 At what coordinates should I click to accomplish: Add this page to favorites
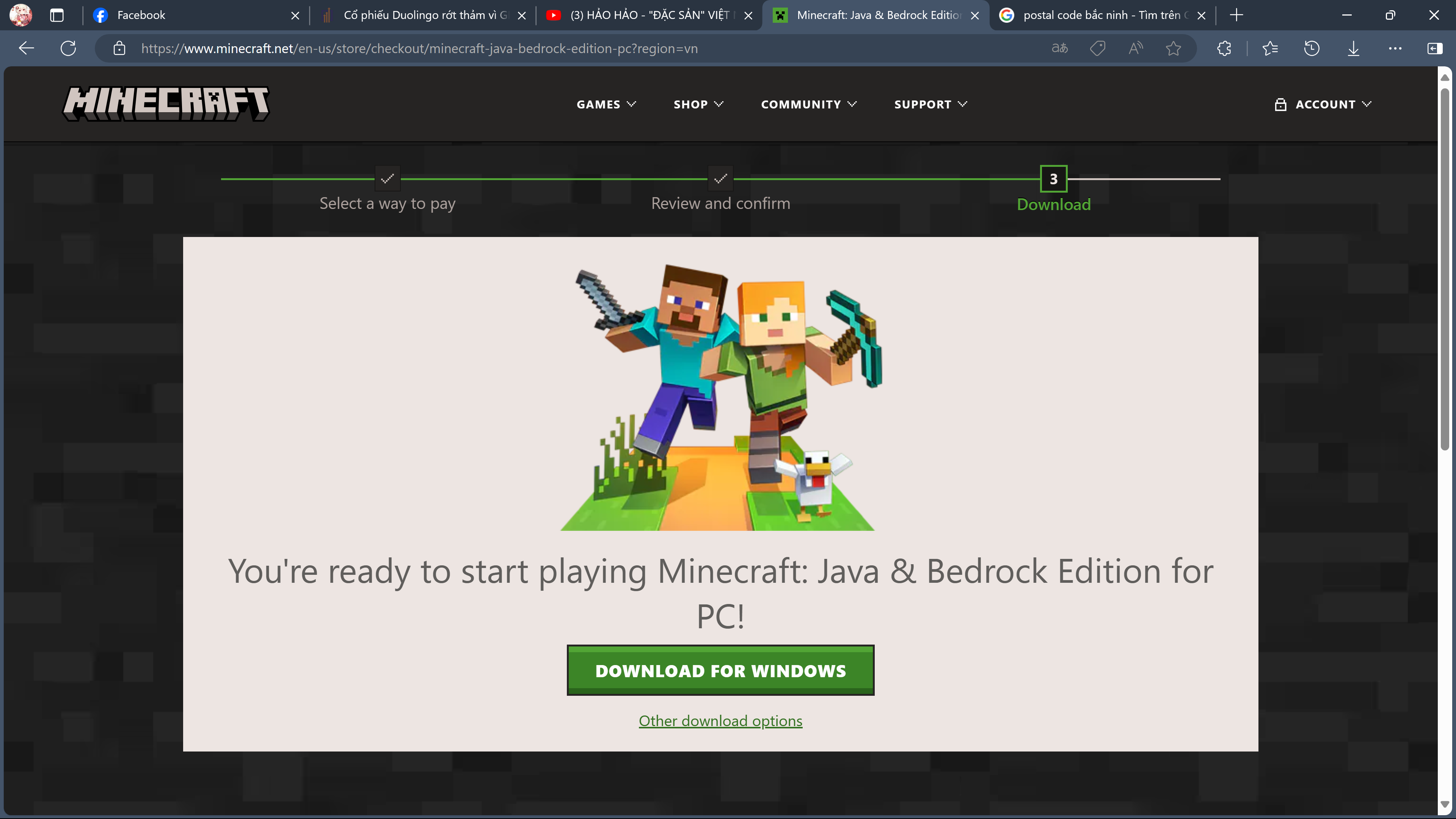[x=1174, y=49]
